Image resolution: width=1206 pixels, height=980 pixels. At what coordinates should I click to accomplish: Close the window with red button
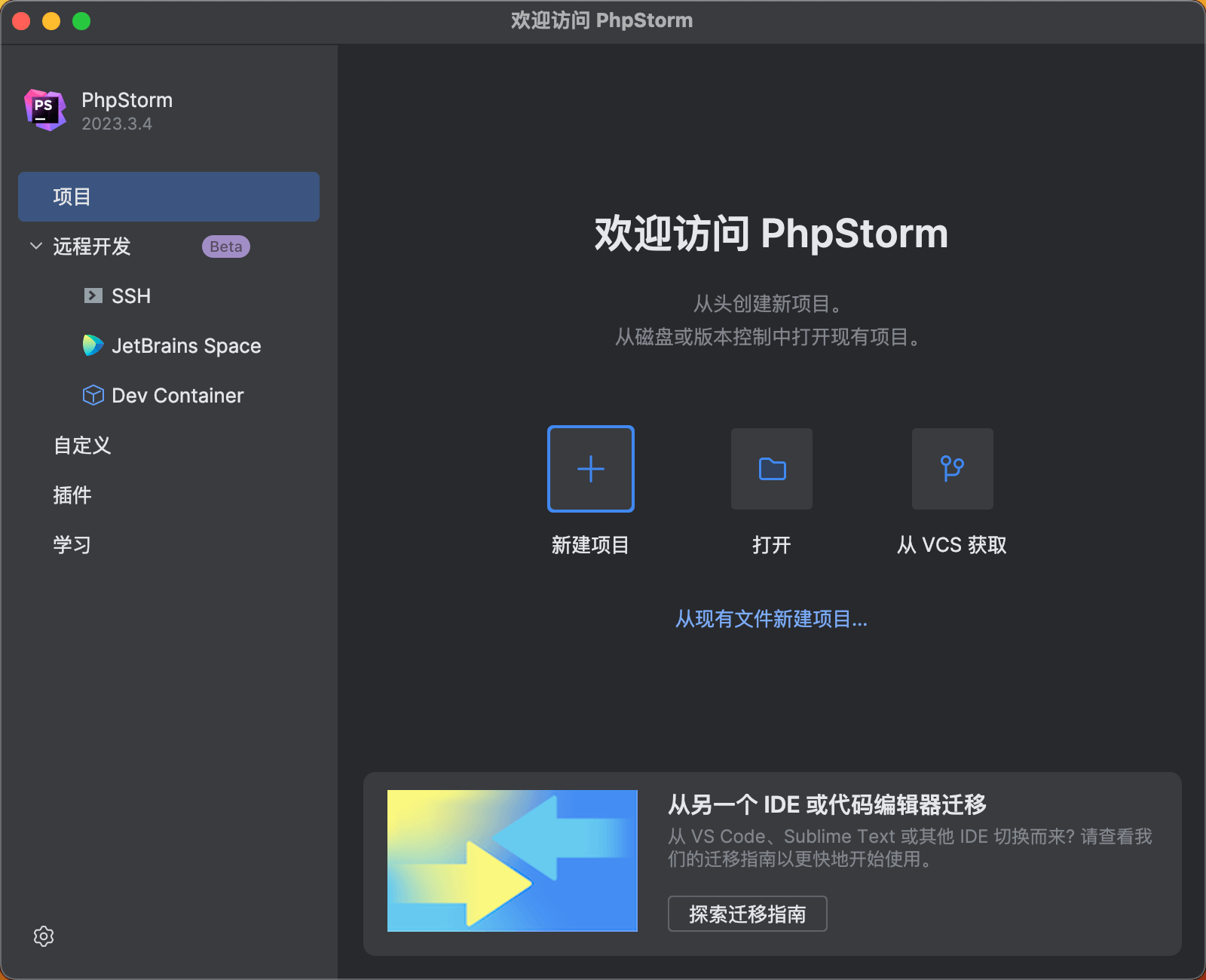click(x=21, y=21)
